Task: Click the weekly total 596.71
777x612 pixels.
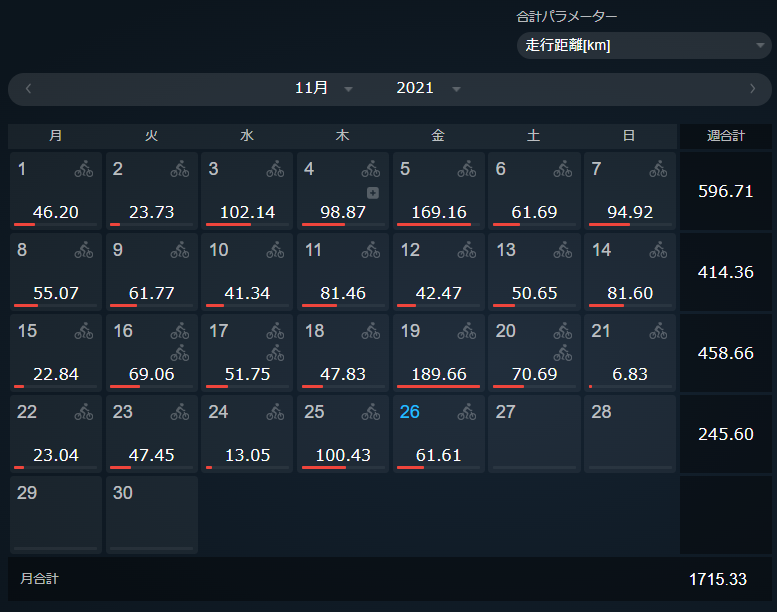Action: 725,191
